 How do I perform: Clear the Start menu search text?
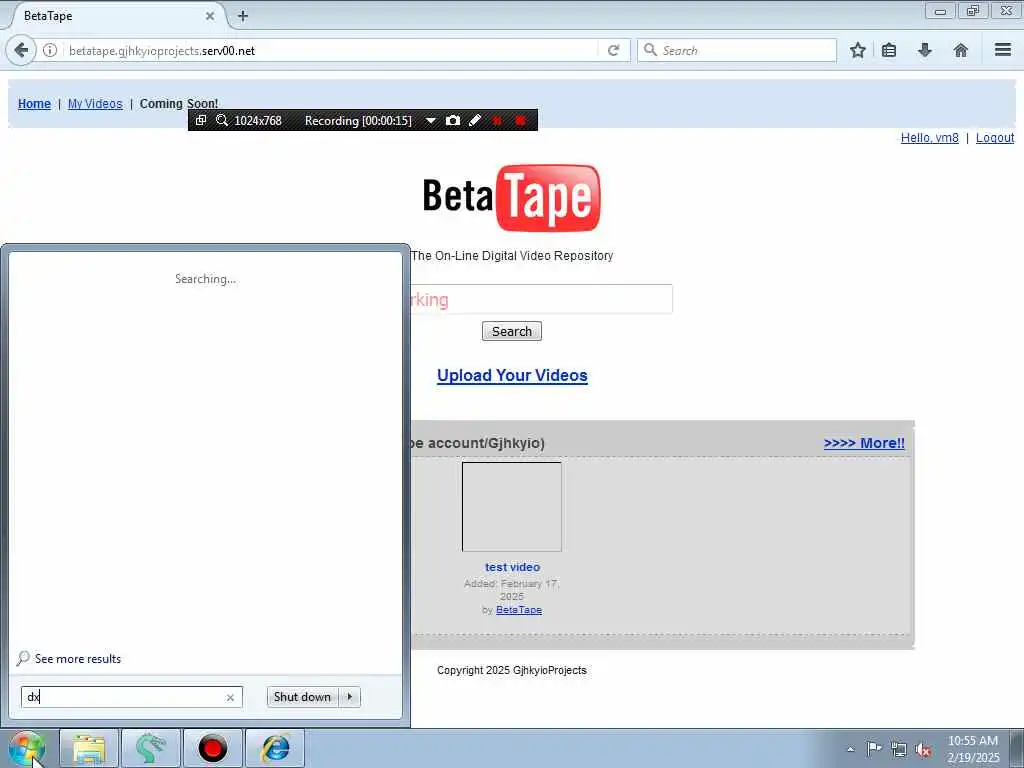point(230,697)
